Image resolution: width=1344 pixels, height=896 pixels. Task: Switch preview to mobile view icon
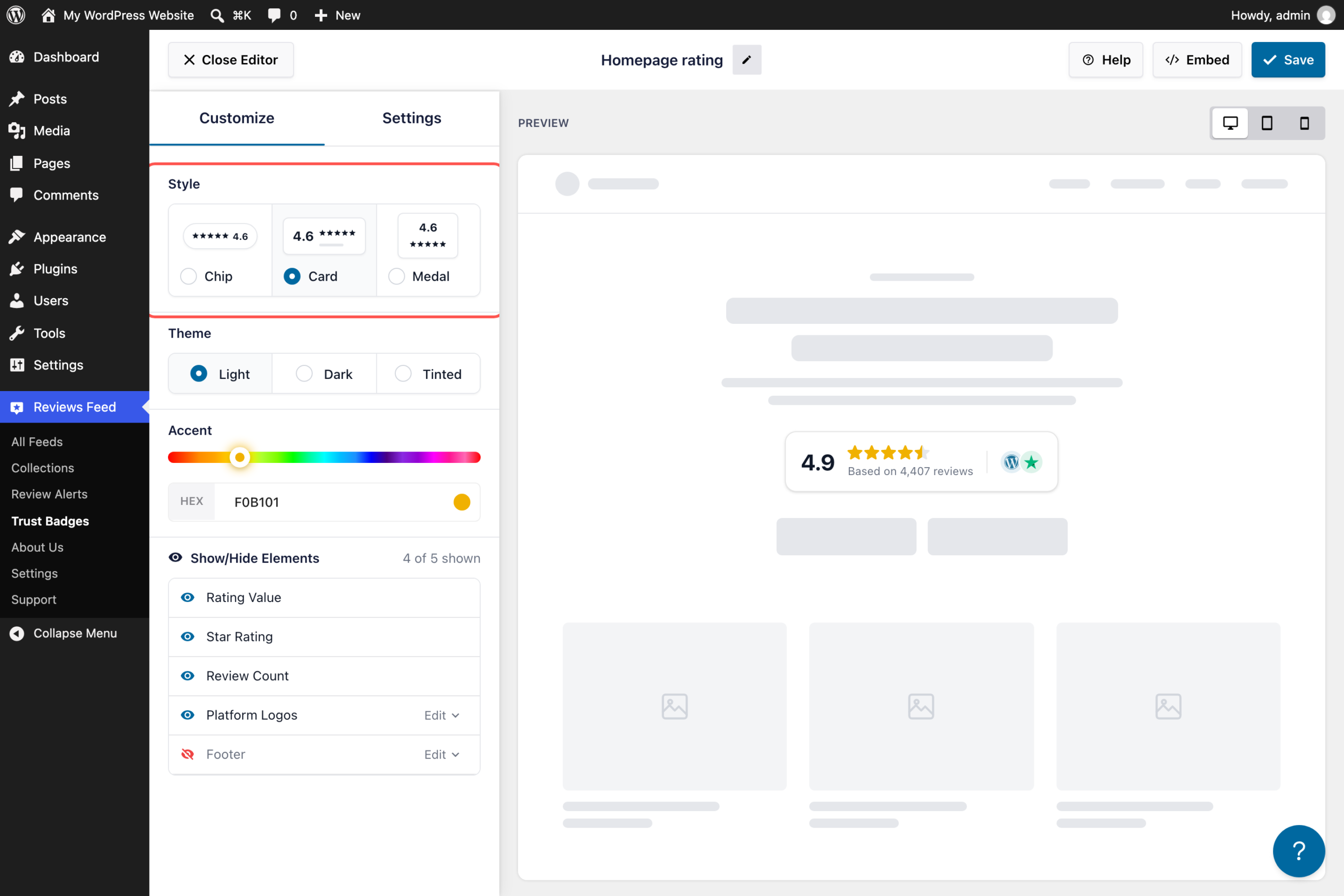click(1304, 123)
